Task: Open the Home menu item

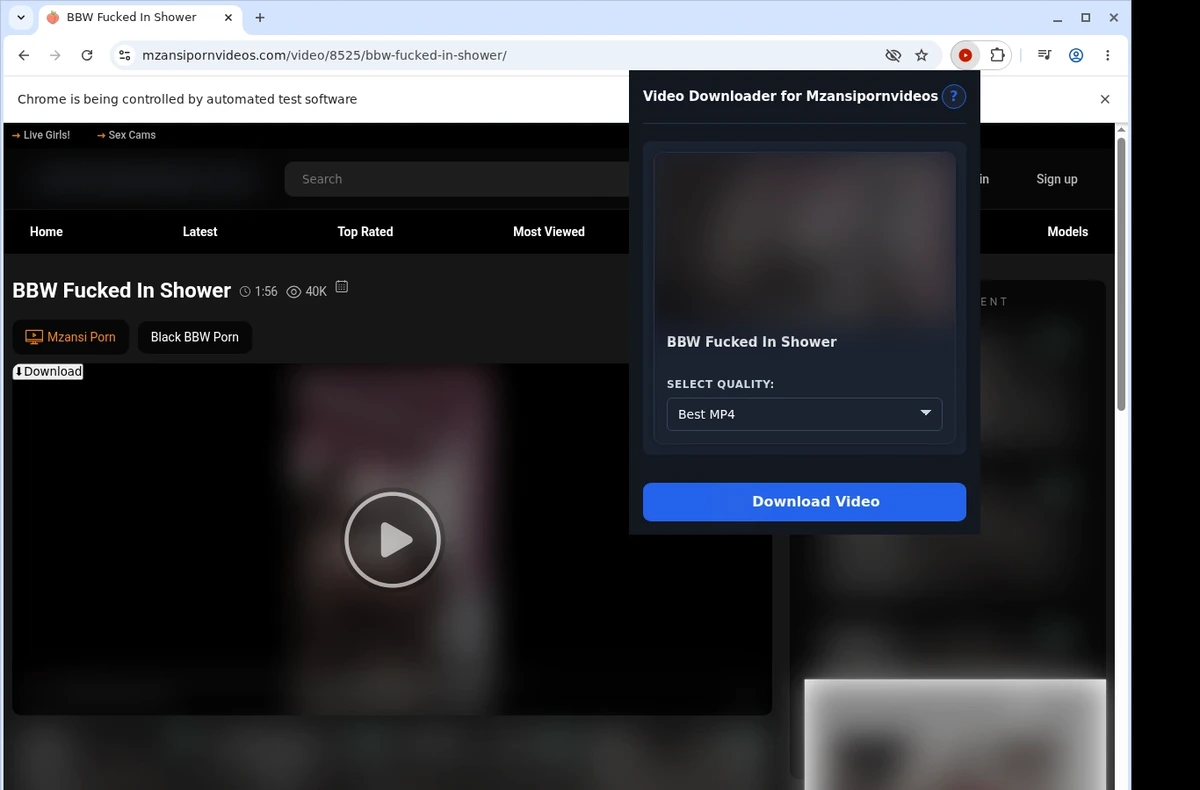Action: coord(46,231)
